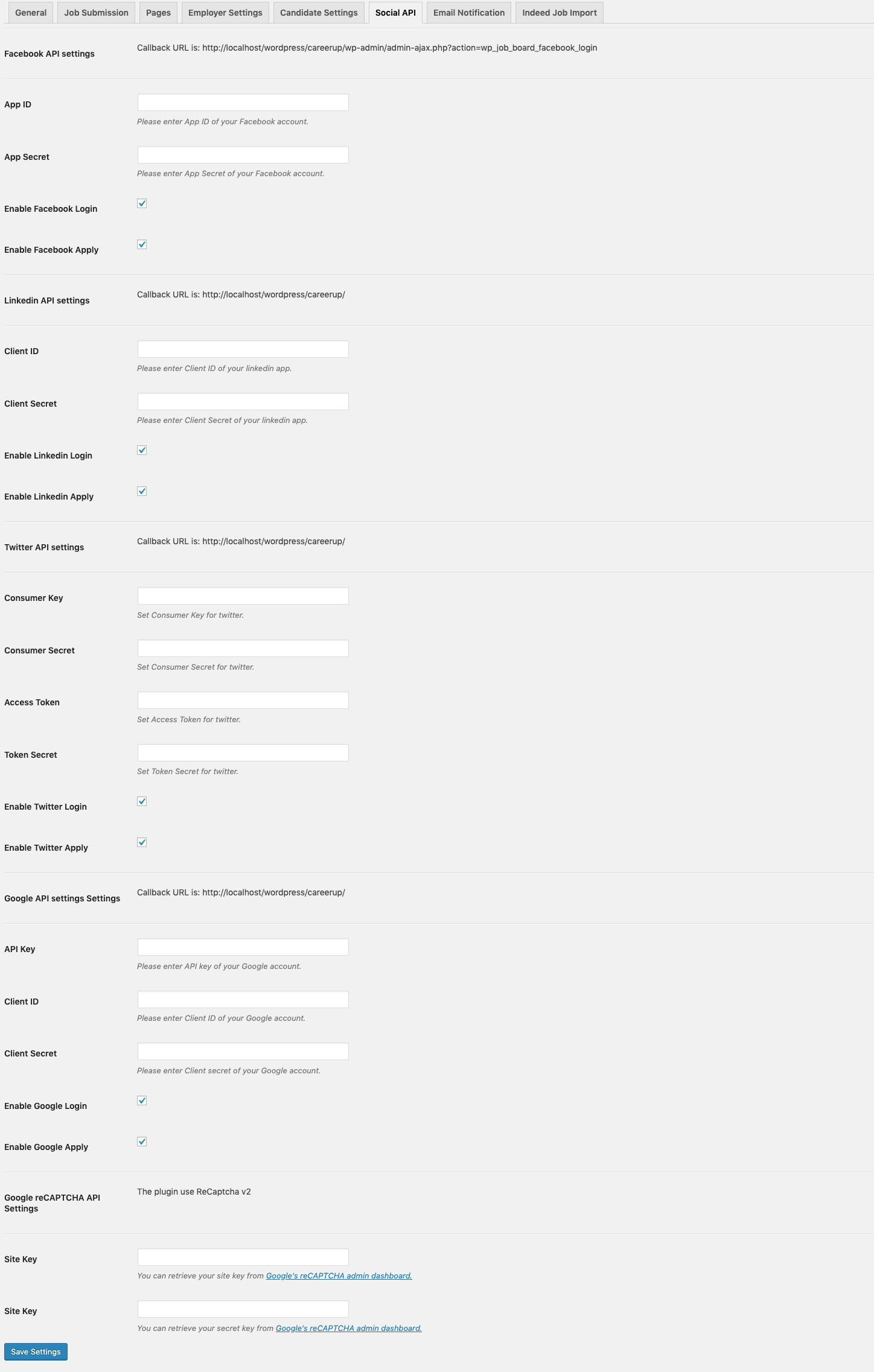Toggle Enable Twitter Apply checkbox
Screen dimensions: 874x1372
point(142,842)
